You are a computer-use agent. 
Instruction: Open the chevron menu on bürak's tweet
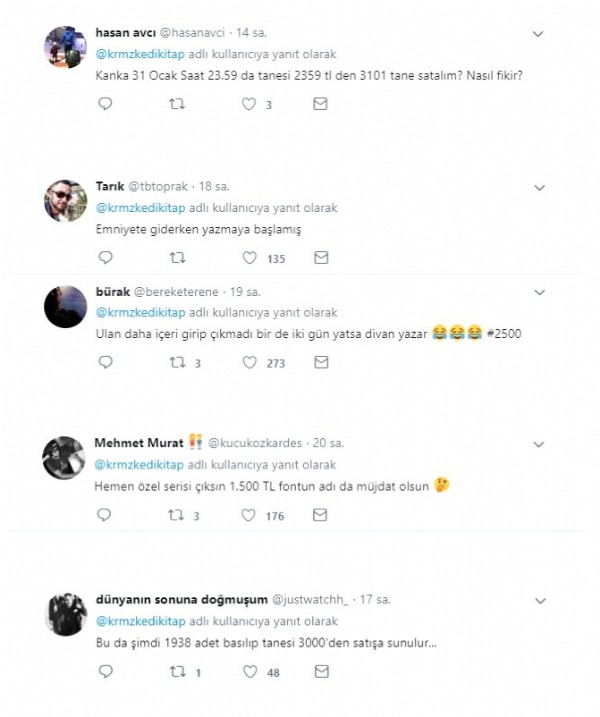point(538,292)
